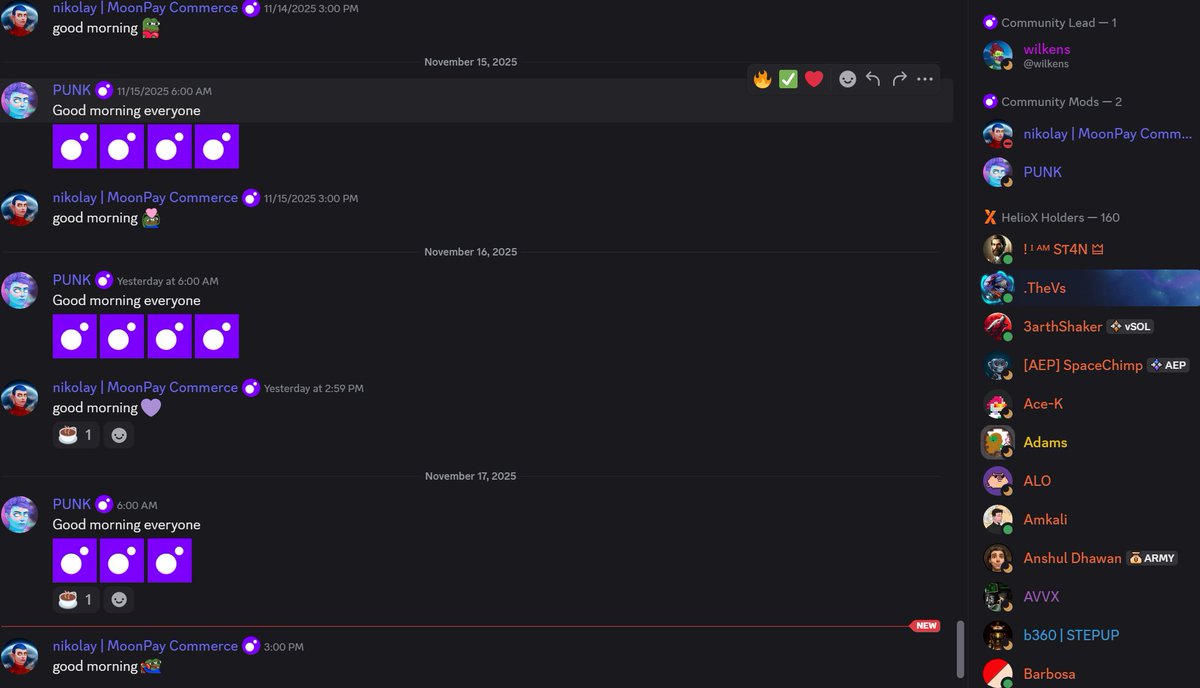Add reaction beside coffee on PUNK's 6:00 AM message

[x=119, y=600]
